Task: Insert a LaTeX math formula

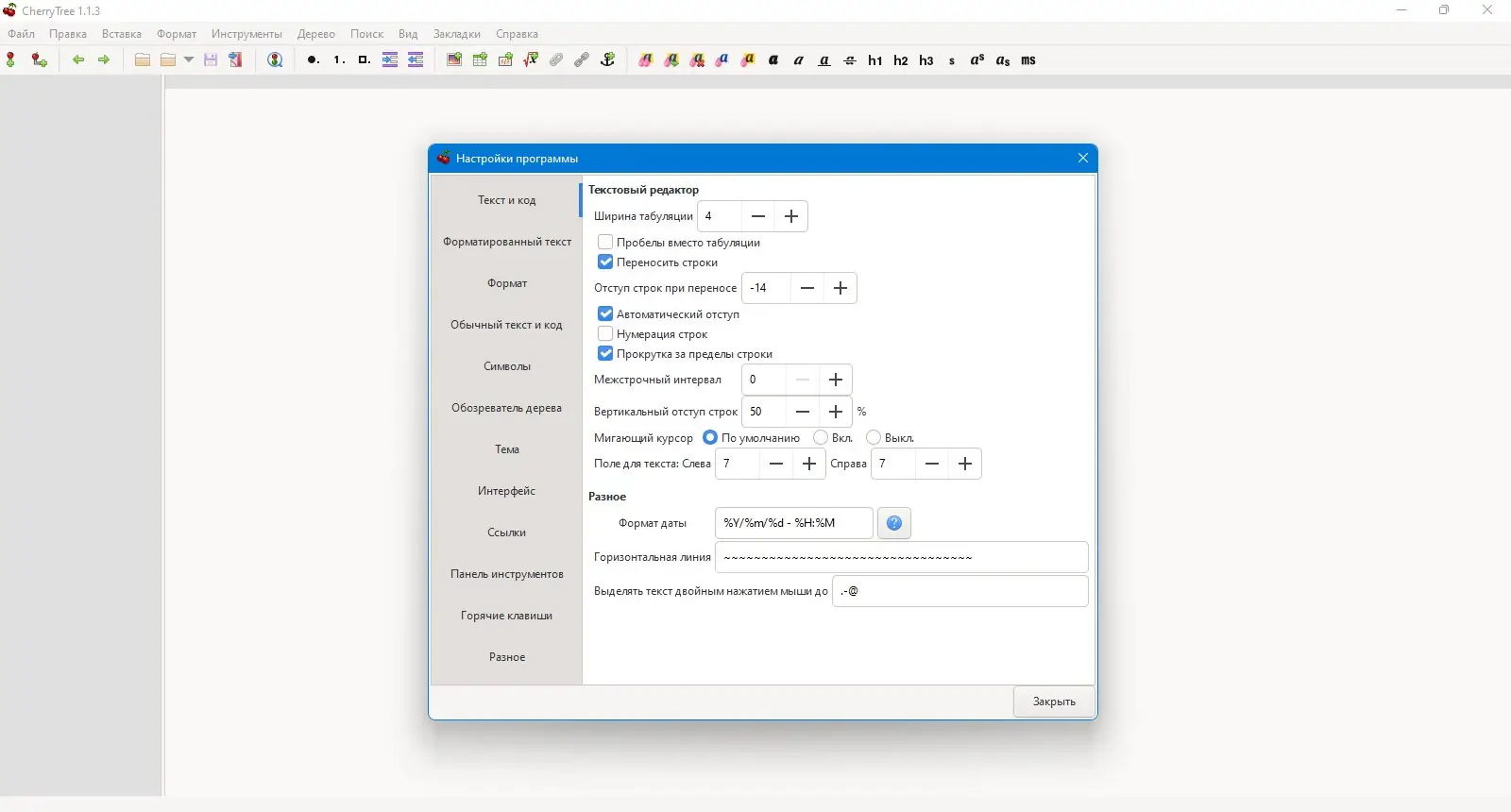Action: (x=531, y=60)
